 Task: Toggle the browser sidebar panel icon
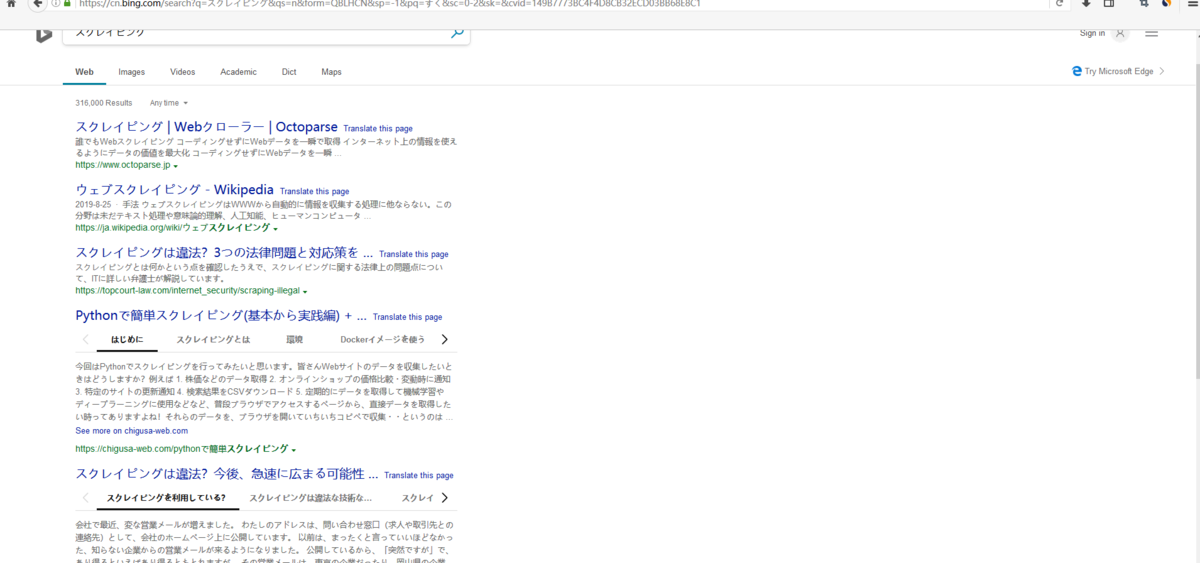(x=1109, y=3)
